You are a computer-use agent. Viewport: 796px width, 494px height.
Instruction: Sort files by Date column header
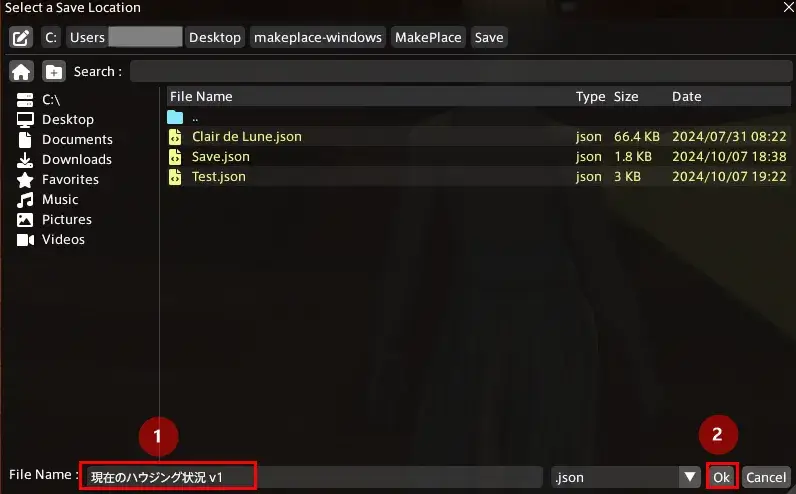coord(686,96)
